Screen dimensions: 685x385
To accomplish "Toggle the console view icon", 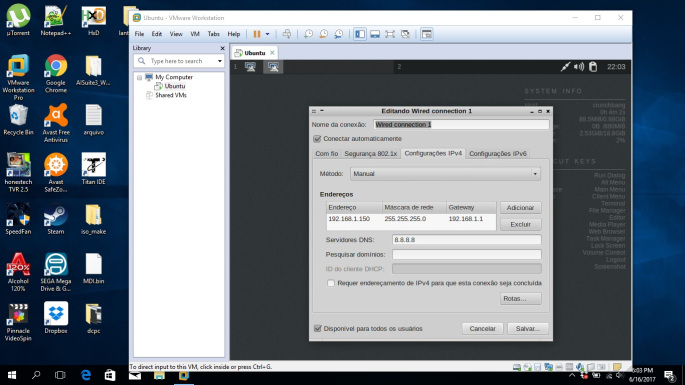I will 427,34.
